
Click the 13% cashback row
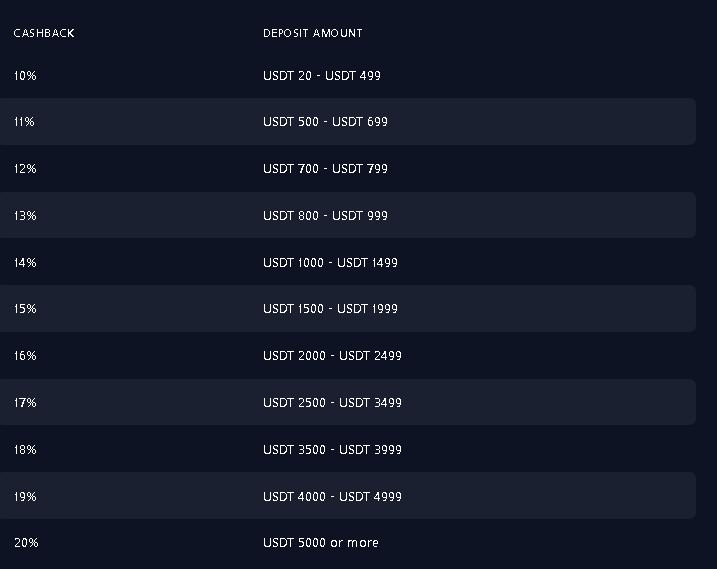pos(348,215)
